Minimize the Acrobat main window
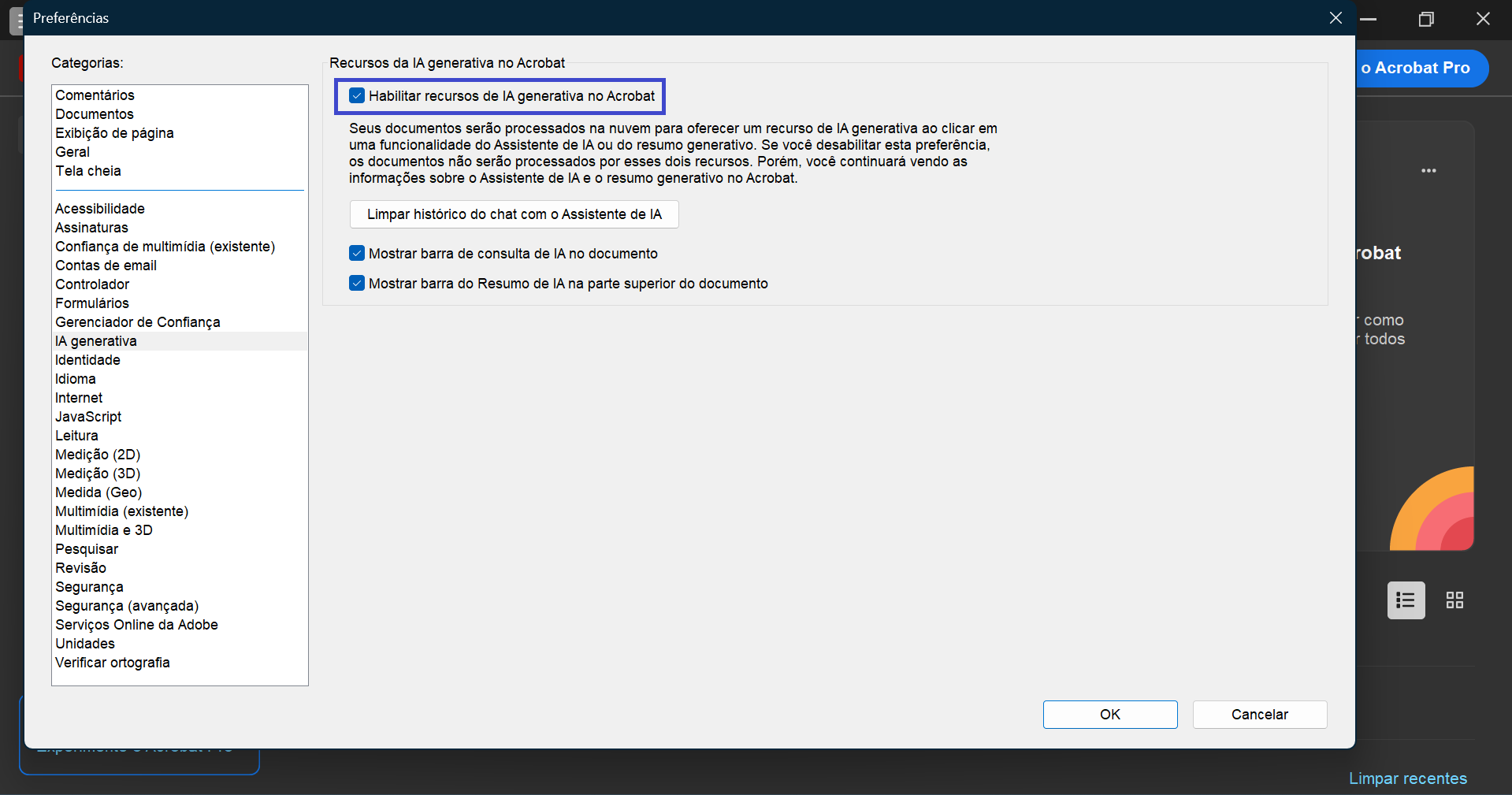The width and height of the screenshot is (1512, 795). pos(1369,19)
